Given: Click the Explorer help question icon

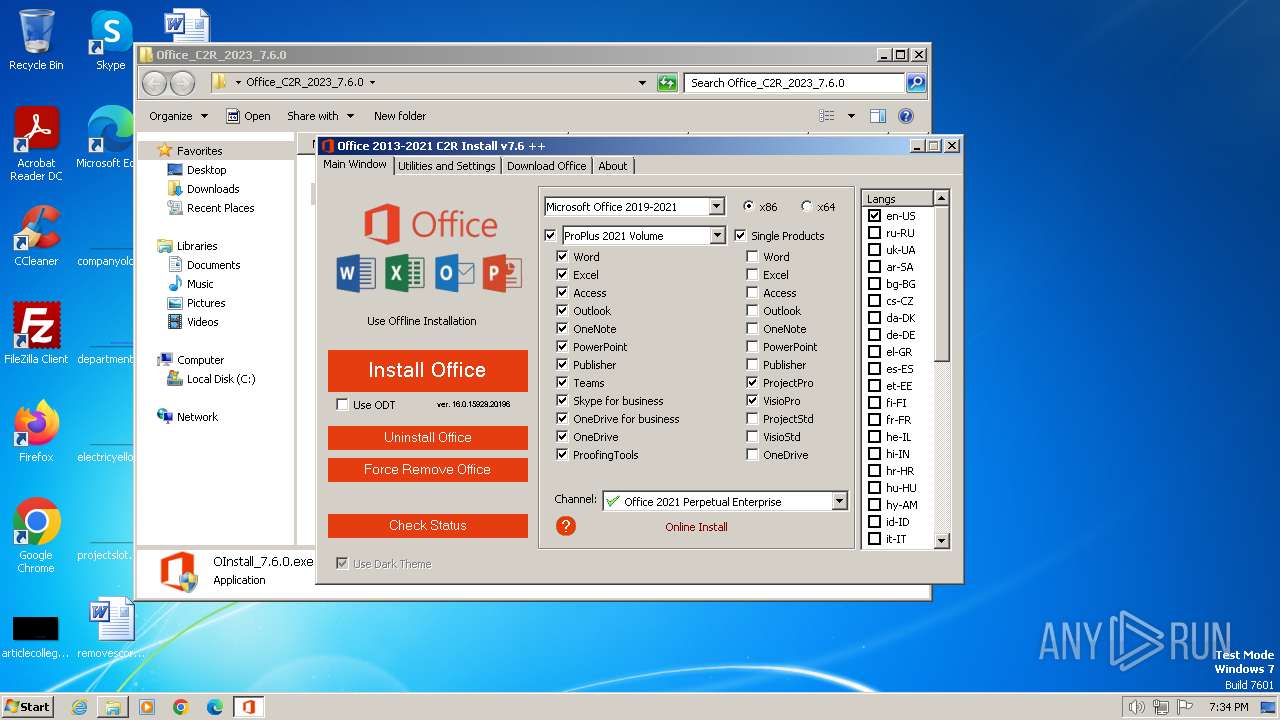Looking at the screenshot, I should pyautogui.click(x=906, y=116).
